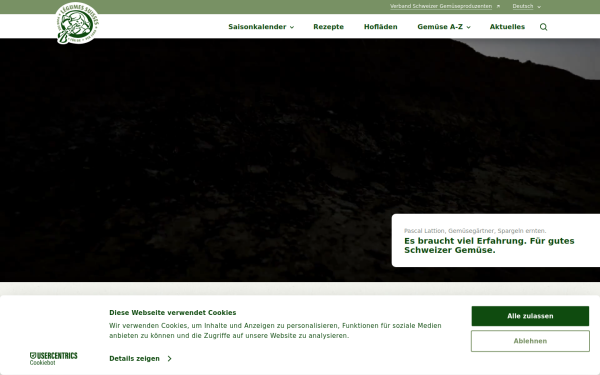Expand the Gemüse A-Z menu
This screenshot has height=375, width=600.
[x=444, y=27]
